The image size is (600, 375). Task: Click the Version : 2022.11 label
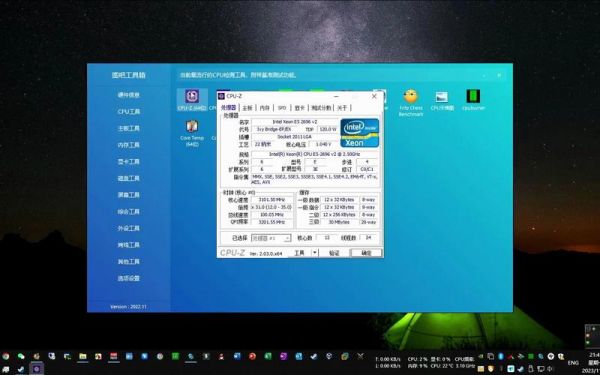pos(129,307)
